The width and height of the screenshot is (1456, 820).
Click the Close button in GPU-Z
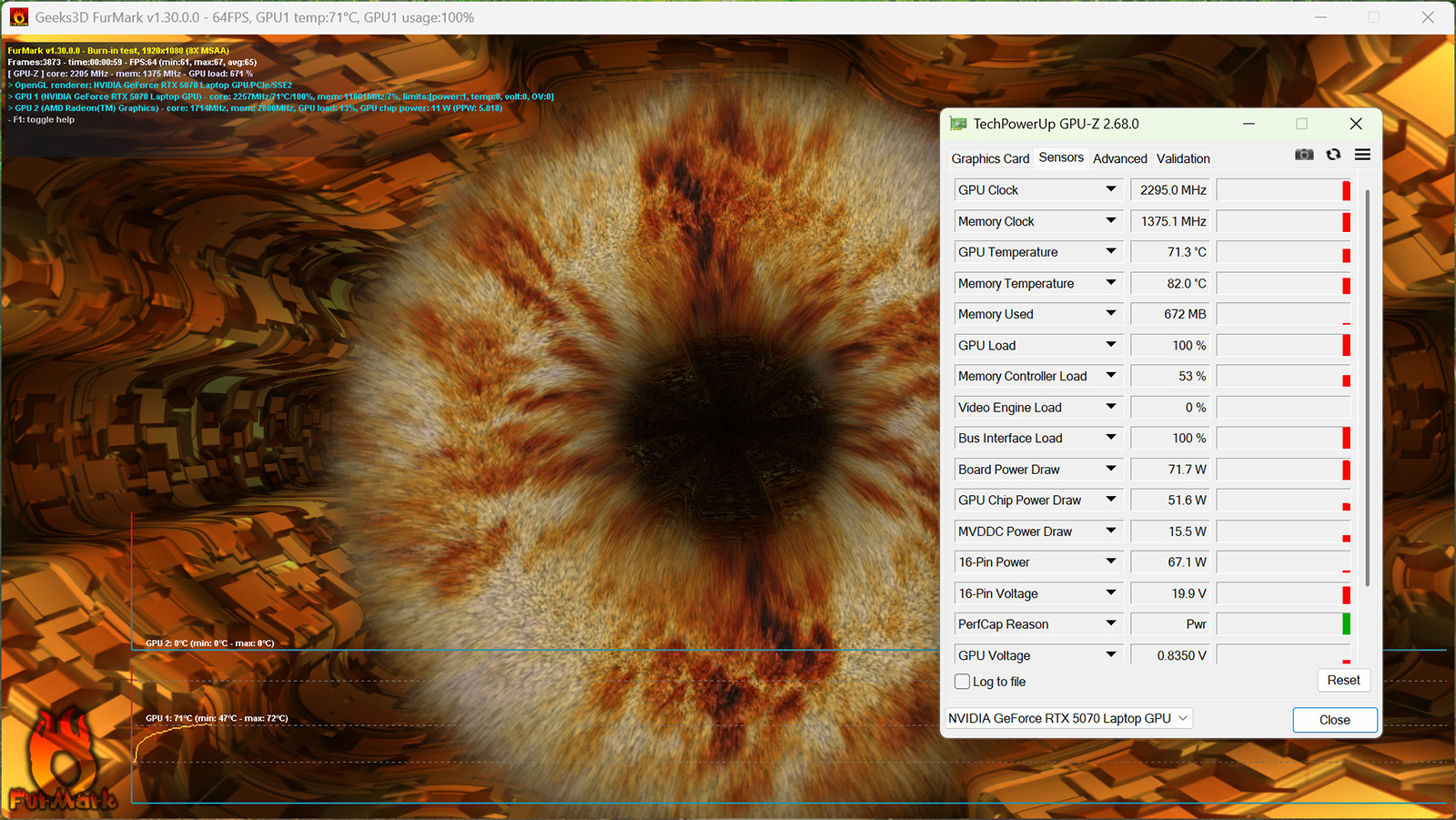[x=1334, y=720]
